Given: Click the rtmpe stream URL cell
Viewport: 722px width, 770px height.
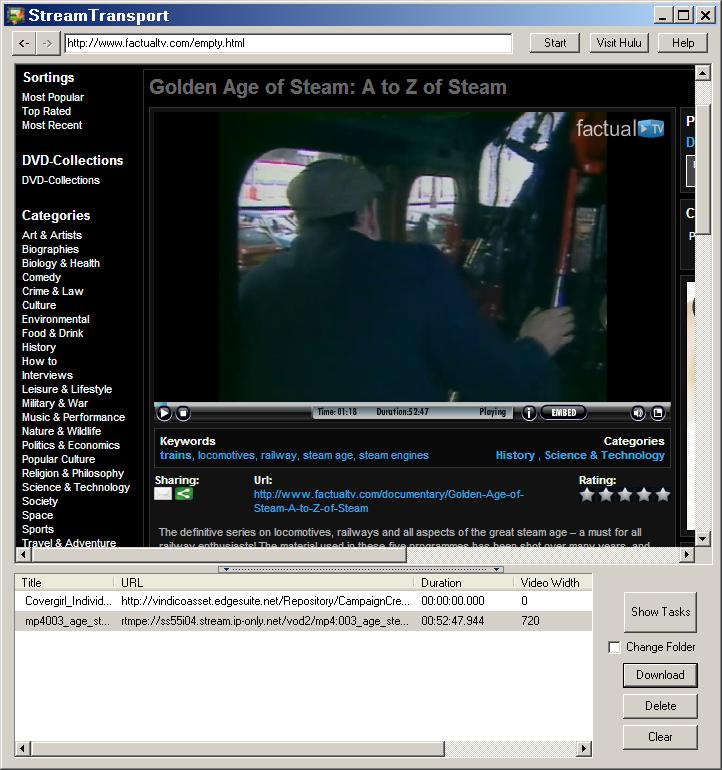Looking at the screenshot, I should coord(265,621).
